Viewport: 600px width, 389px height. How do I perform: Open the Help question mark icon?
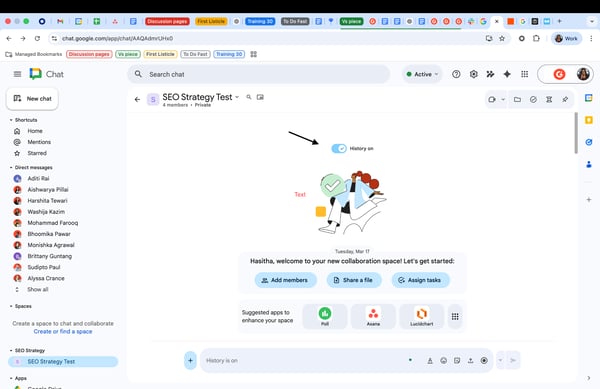pos(456,74)
